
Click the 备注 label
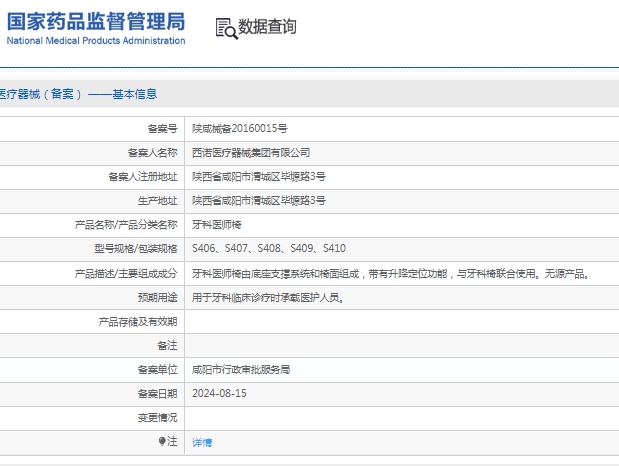167,346
